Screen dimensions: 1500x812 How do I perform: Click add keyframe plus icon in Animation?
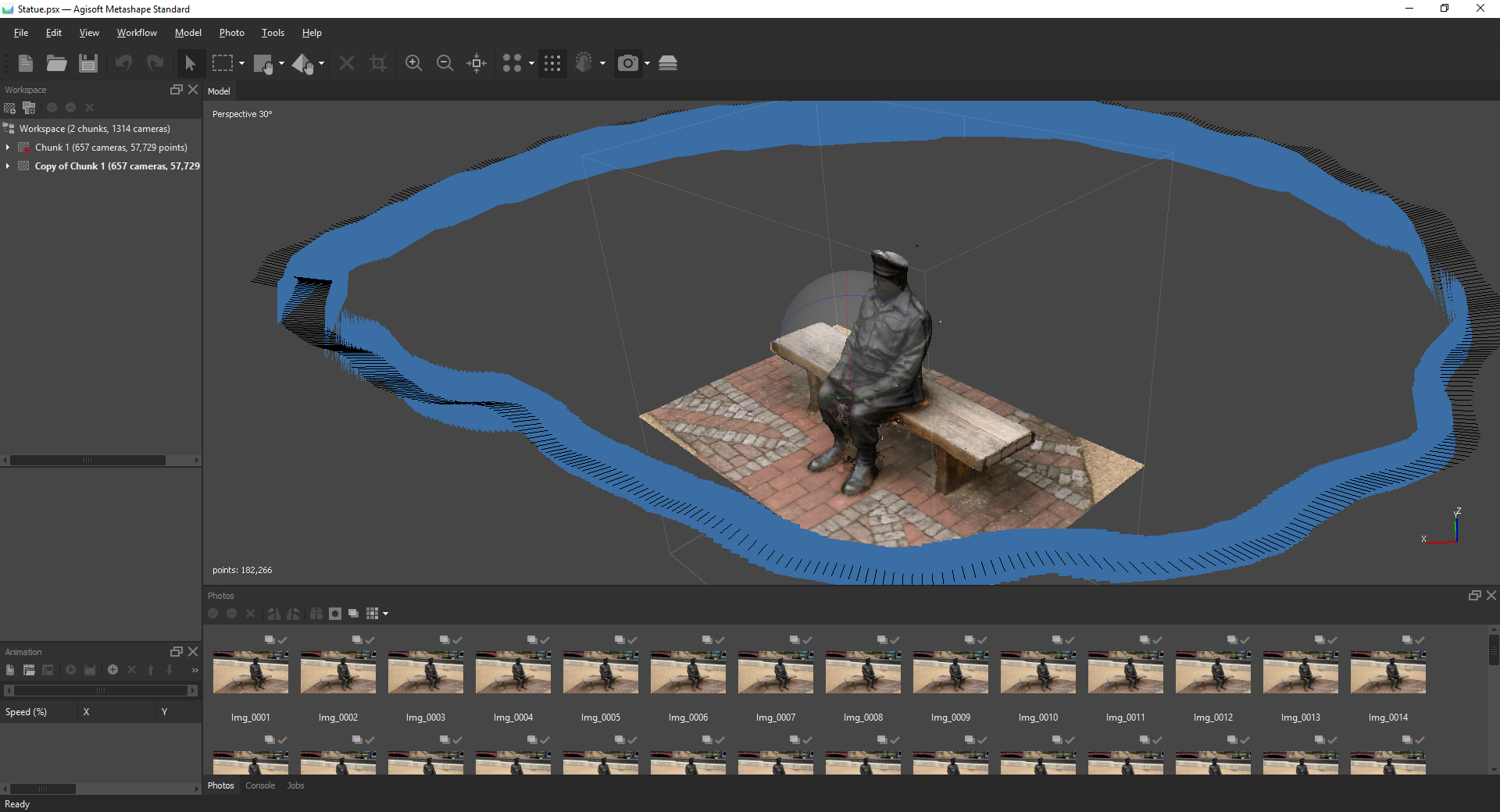pos(112,670)
